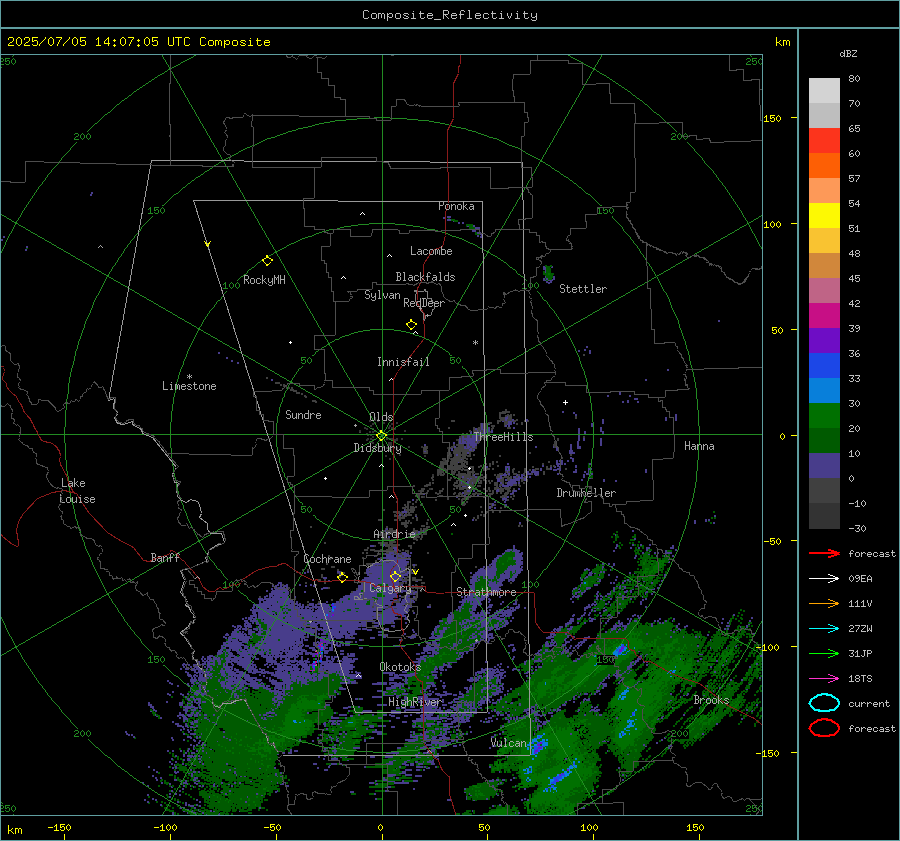Click the Innisfail city label
Image resolution: width=900 pixels, height=841 pixels.
[x=403, y=362]
